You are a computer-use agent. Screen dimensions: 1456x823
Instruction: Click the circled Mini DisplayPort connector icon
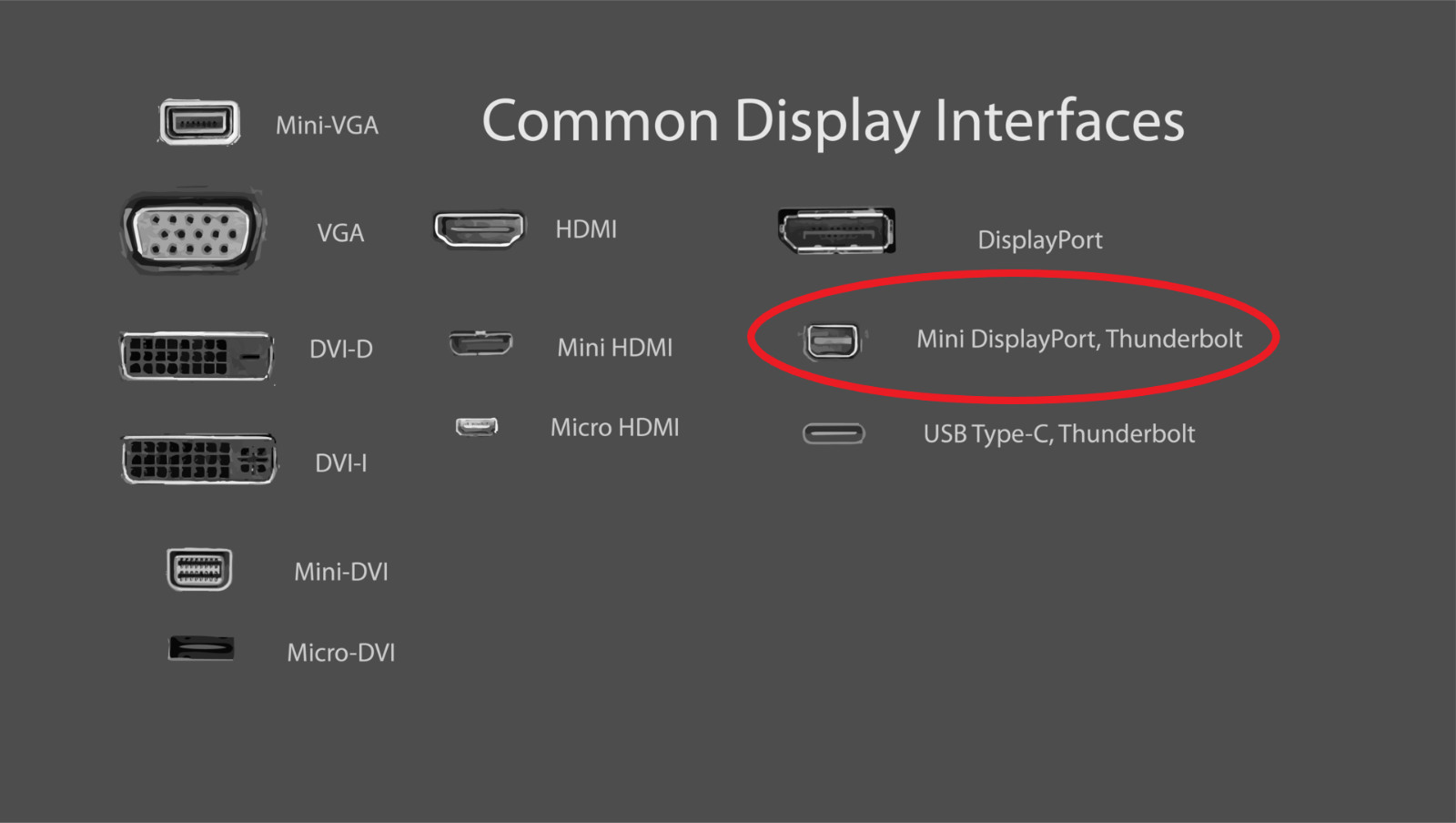[x=831, y=341]
